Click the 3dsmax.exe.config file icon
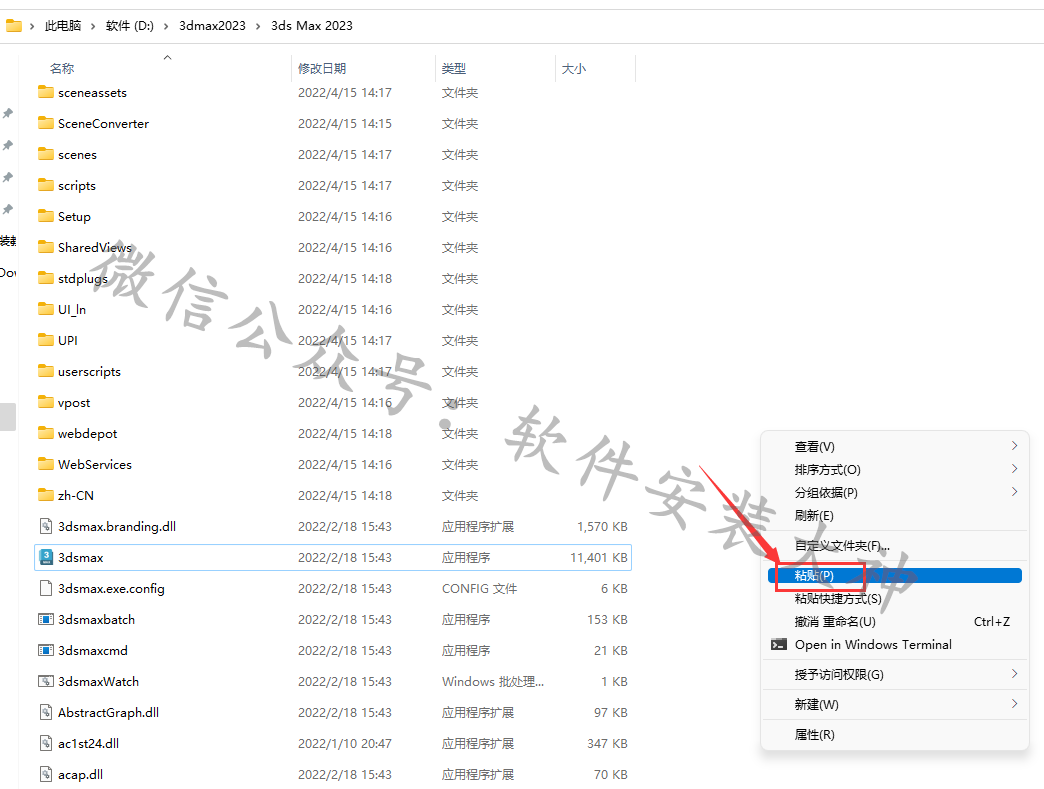Image resolution: width=1044 pixels, height=789 pixels. pyautogui.click(x=46, y=588)
